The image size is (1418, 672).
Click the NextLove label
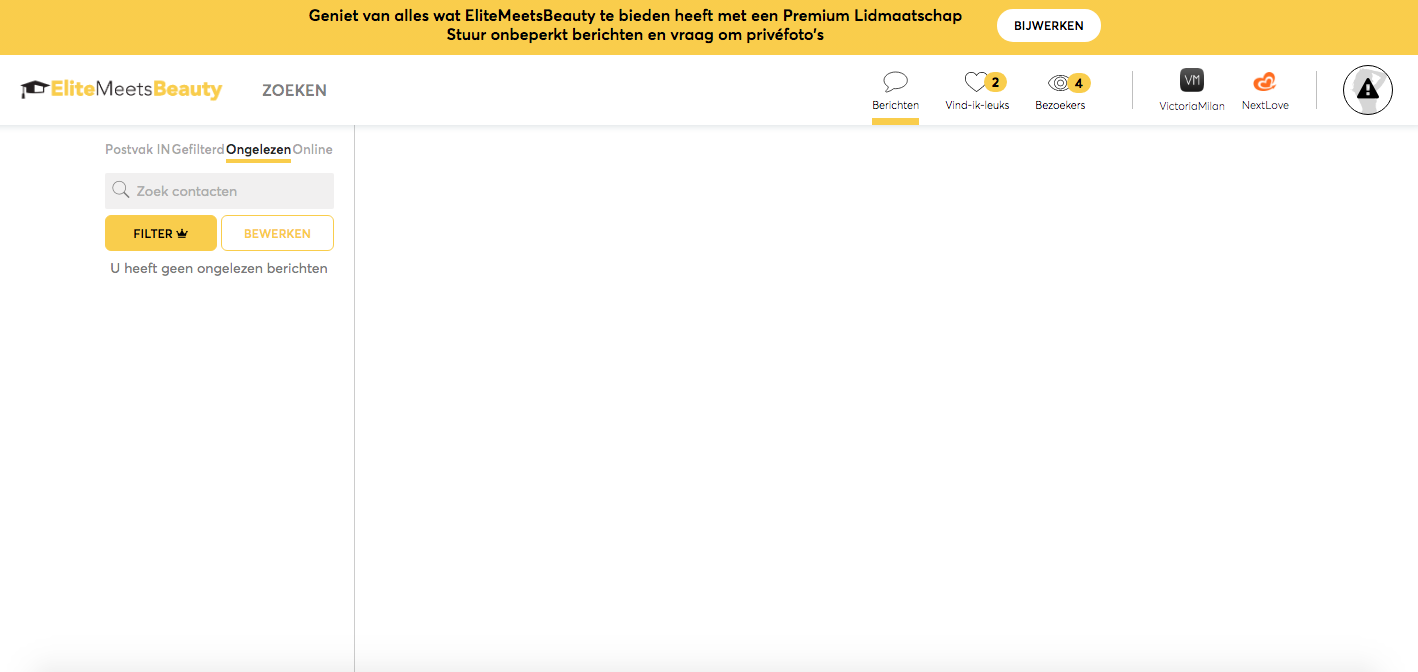(x=1265, y=105)
